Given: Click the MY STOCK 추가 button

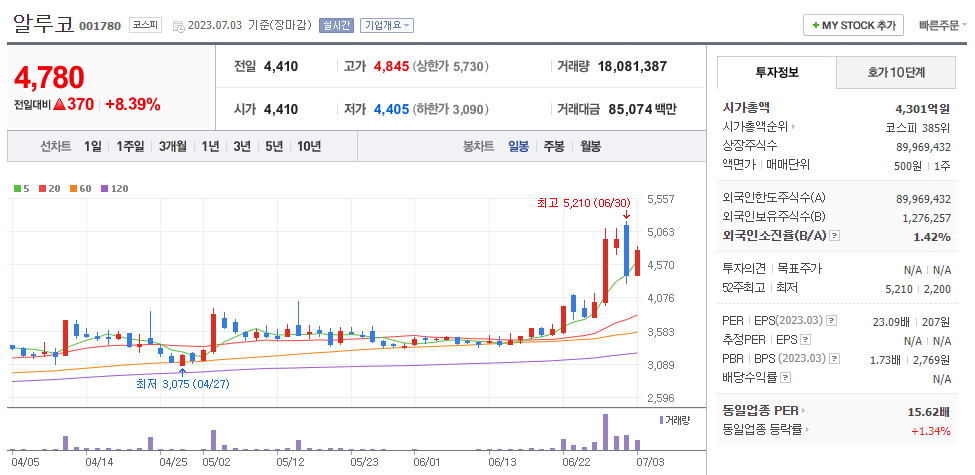Looking at the screenshot, I should (853, 25).
